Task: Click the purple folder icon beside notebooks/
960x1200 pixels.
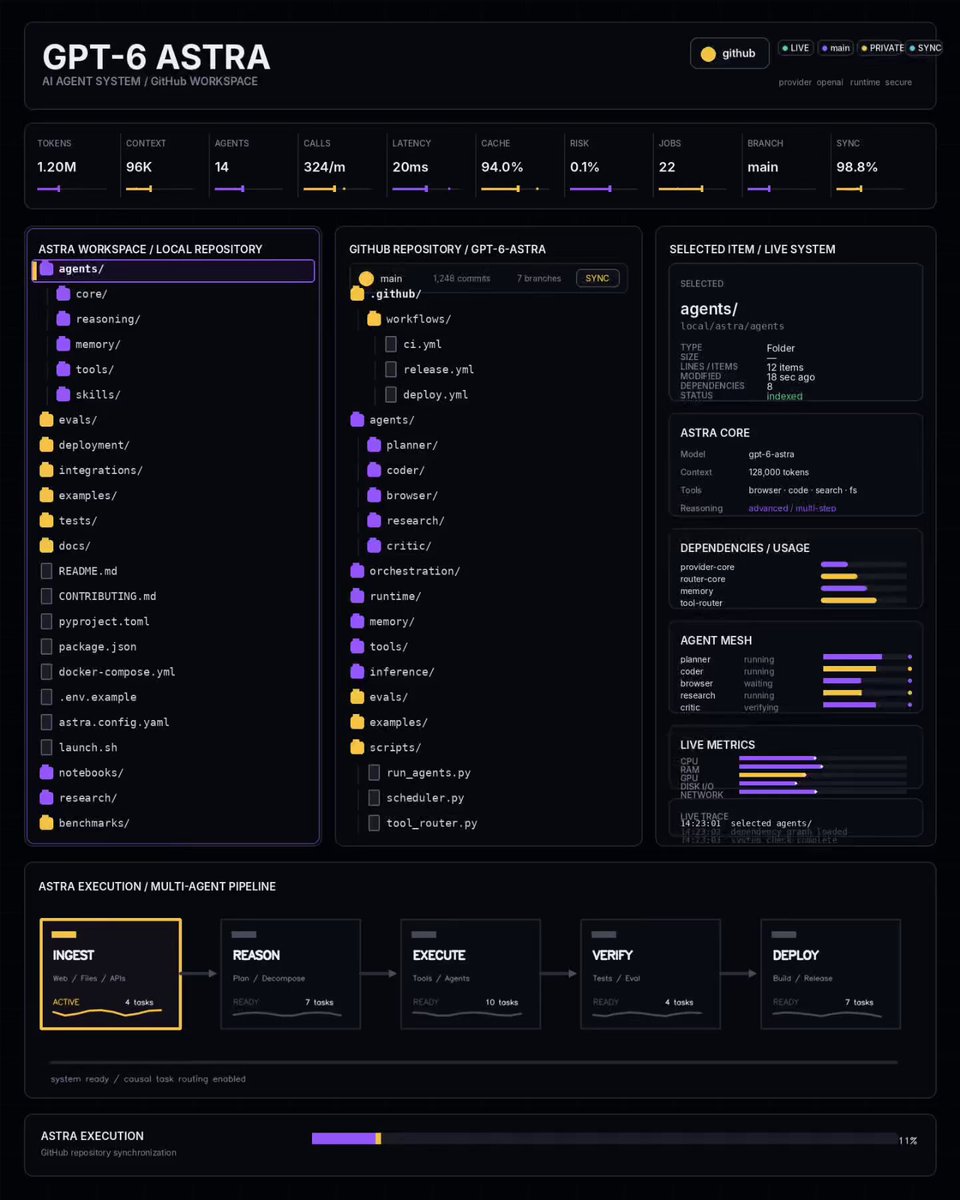Action: click(46, 772)
